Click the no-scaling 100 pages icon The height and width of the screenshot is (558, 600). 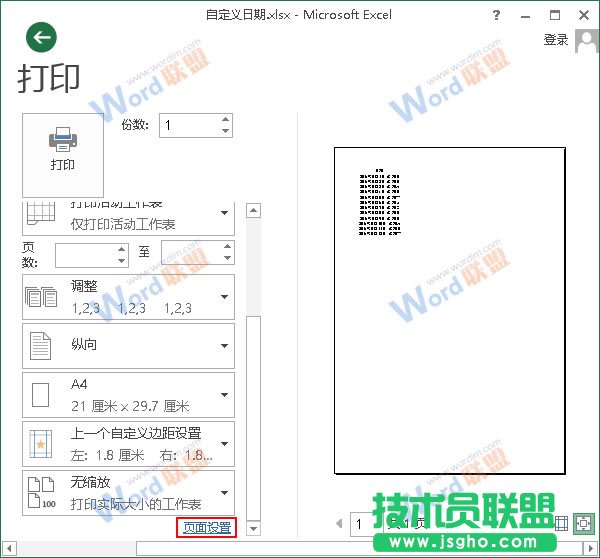pyautogui.click(x=41, y=493)
